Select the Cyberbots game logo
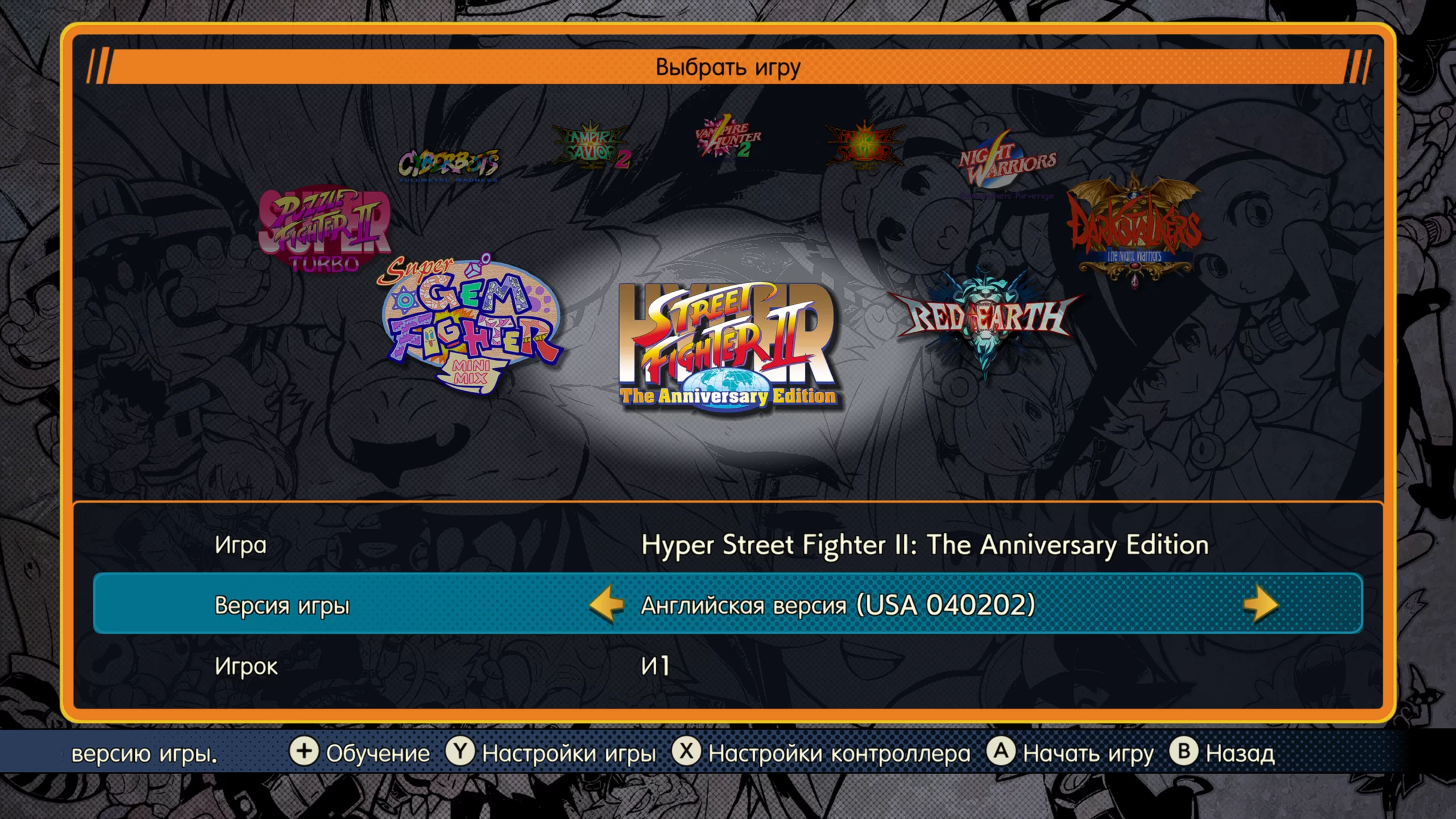The height and width of the screenshot is (819, 1456). tap(449, 165)
